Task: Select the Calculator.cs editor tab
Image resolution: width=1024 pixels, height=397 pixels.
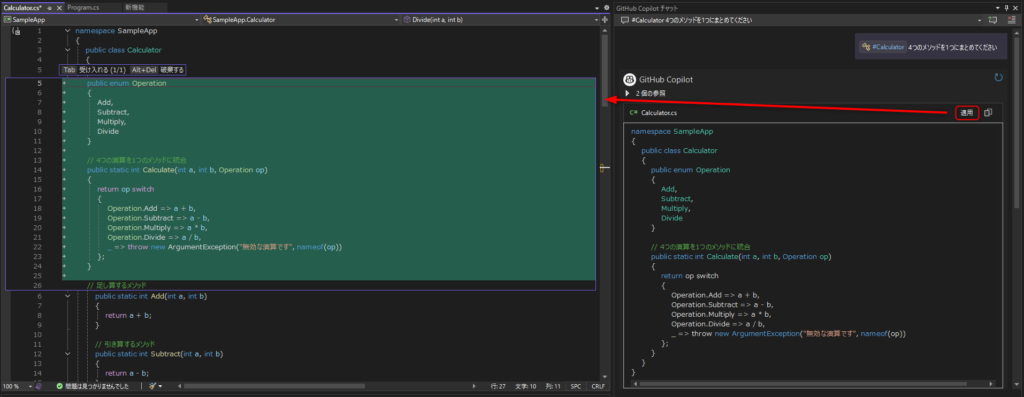Action: [22, 7]
